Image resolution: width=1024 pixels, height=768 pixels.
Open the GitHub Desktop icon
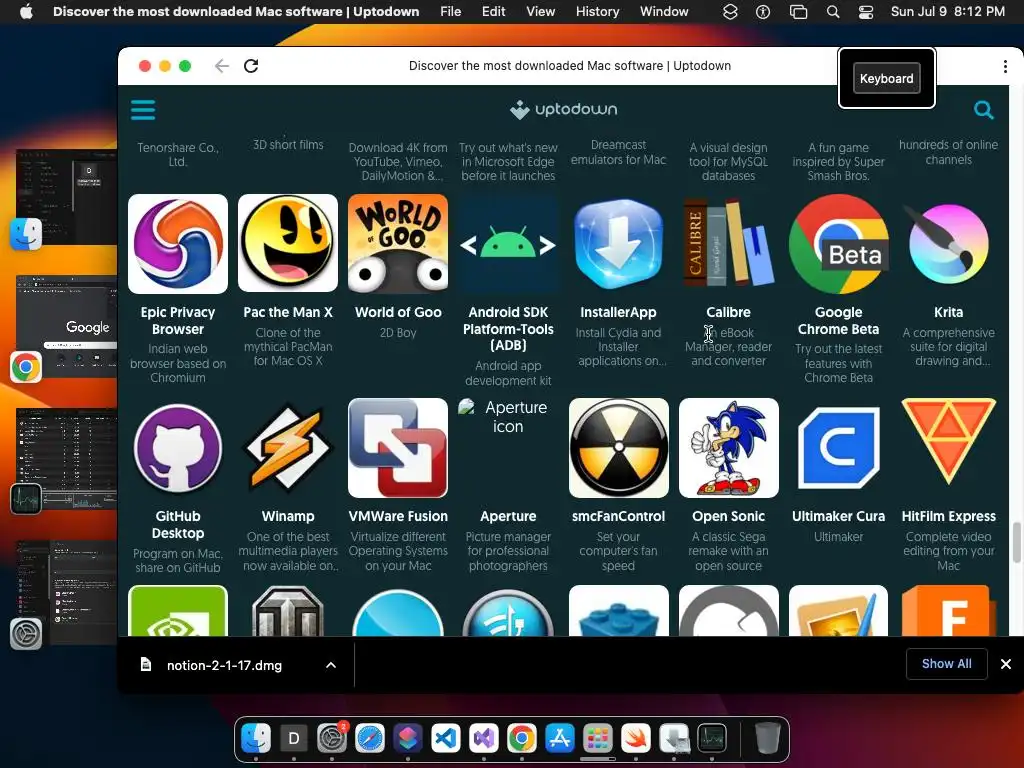(x=178, y=448)
